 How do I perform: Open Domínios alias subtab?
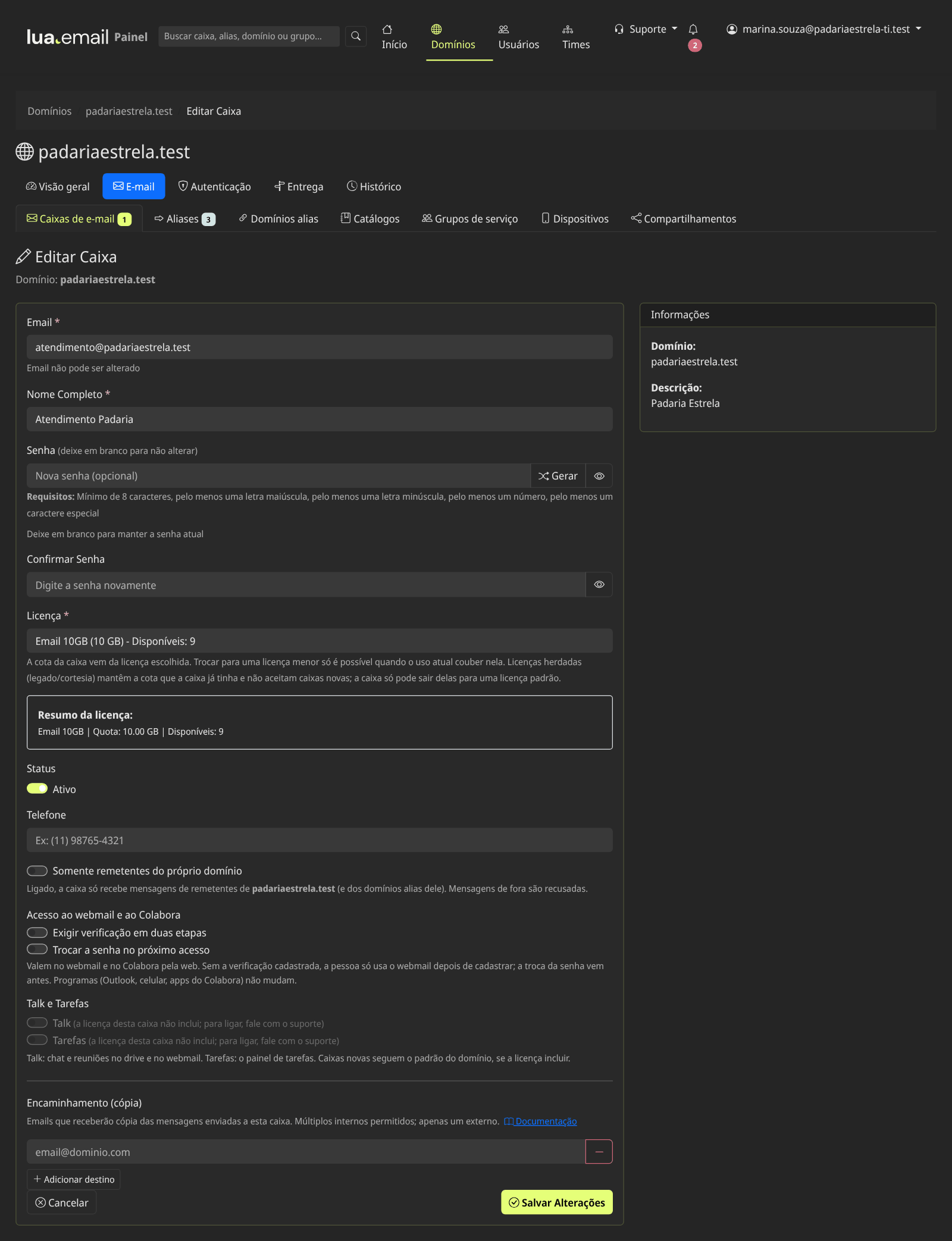[278, 219]
